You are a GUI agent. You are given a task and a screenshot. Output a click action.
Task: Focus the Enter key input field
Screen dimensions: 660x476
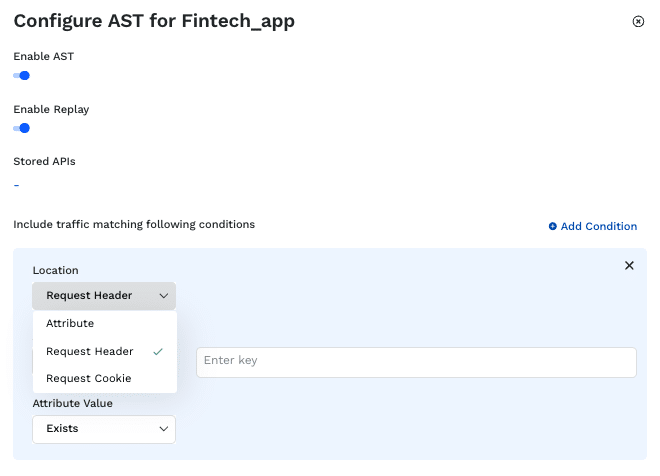click(416, 361)
